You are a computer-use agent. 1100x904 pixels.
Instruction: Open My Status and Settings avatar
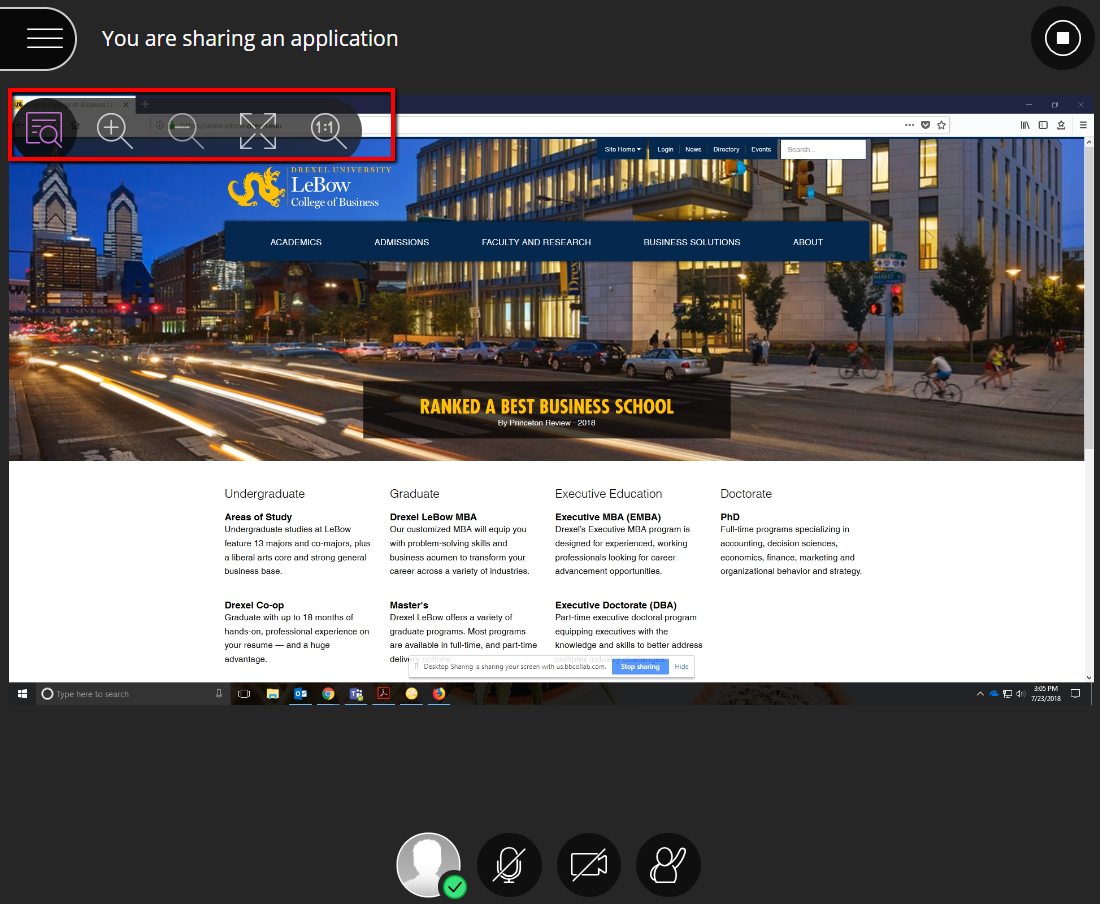click(x=429, y=865)
